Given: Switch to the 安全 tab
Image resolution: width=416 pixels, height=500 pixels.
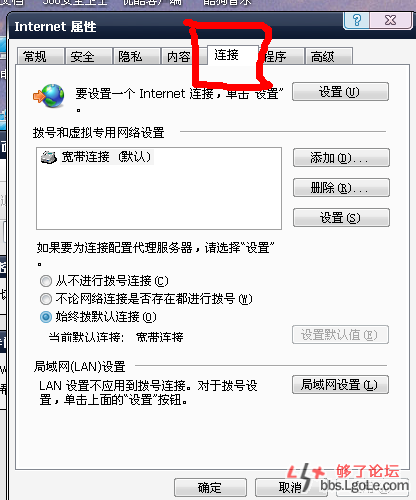Looking at the screenshot, I should (x=88, y=56).
